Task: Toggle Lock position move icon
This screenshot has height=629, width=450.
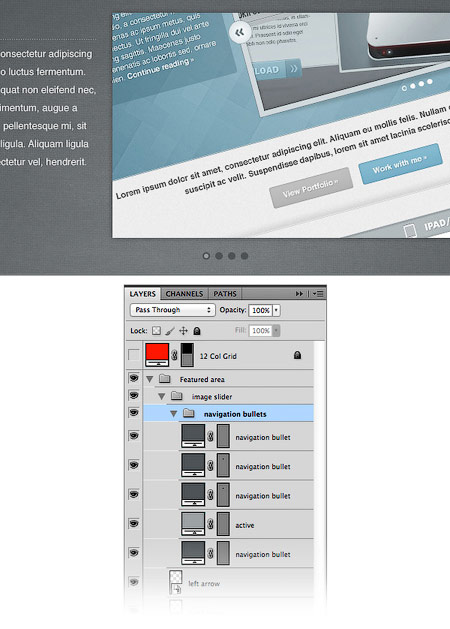Action: click(x=183, y=331)
